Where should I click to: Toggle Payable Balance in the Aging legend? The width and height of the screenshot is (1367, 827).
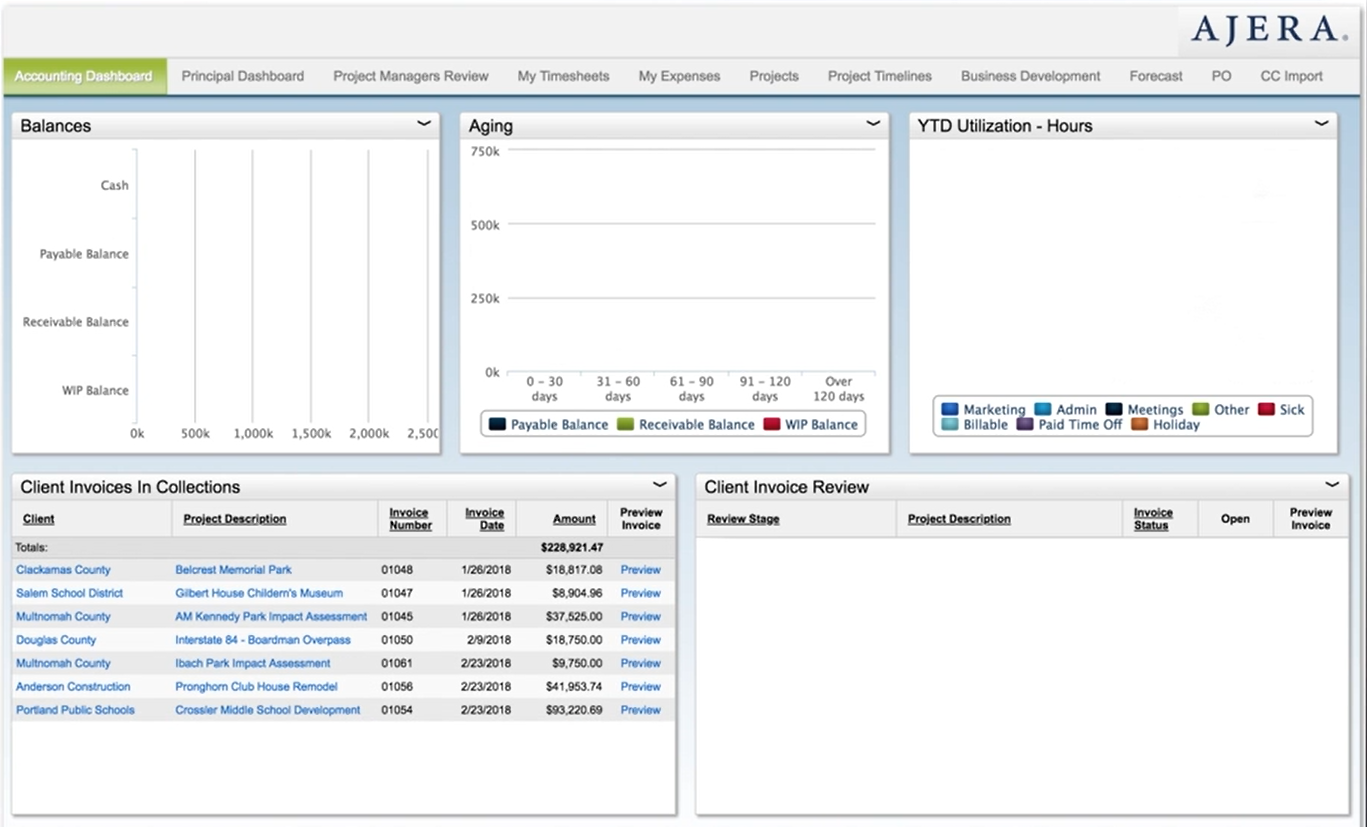[x=496, y=424]
